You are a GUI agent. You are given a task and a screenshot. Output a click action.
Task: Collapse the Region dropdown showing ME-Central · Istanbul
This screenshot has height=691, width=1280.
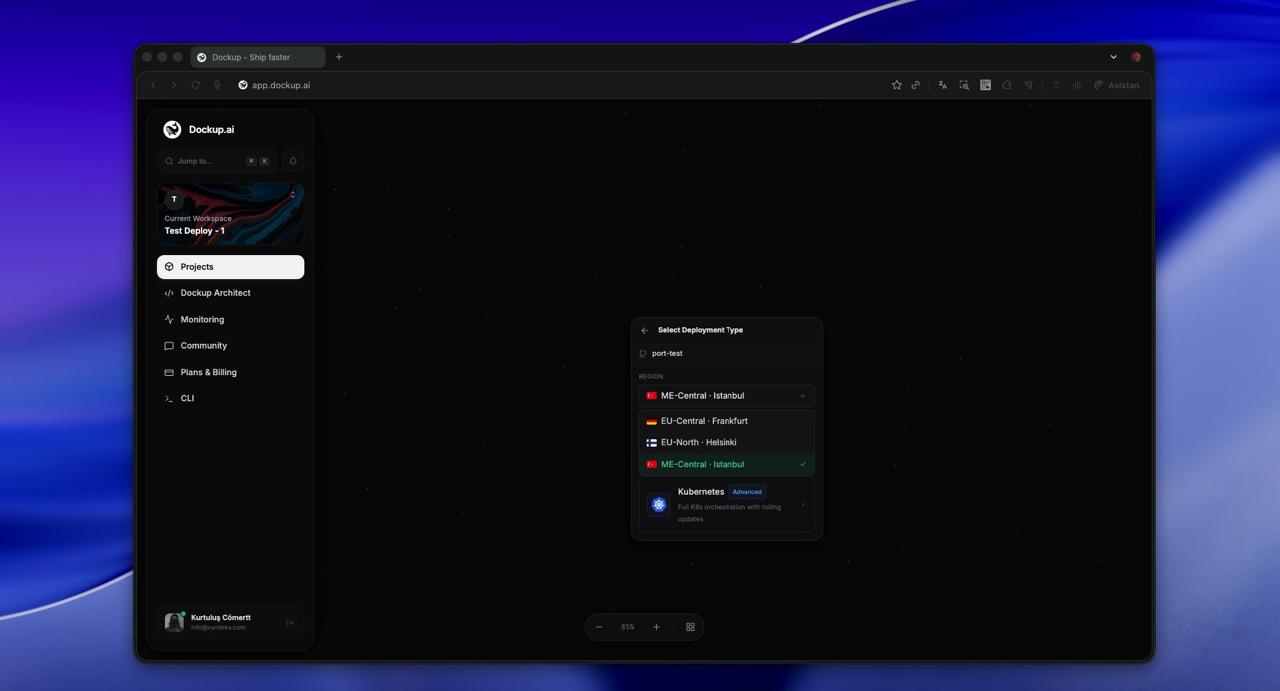tap(727, 396)
